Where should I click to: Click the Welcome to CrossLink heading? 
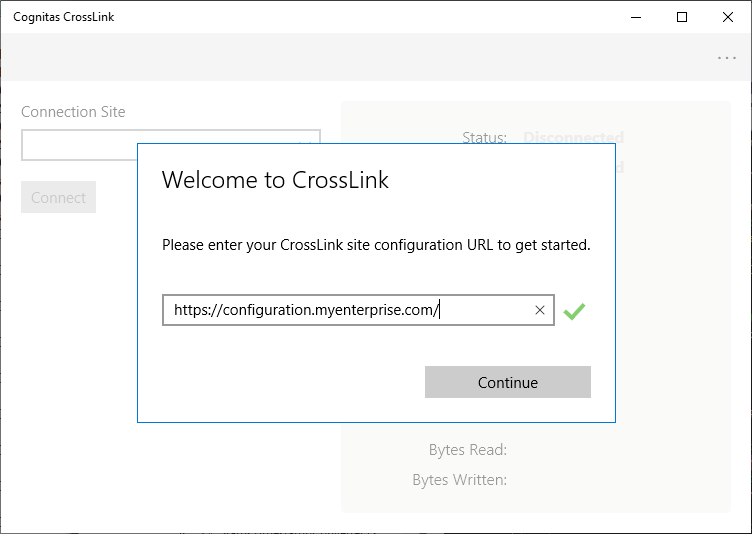pos(275,180)
